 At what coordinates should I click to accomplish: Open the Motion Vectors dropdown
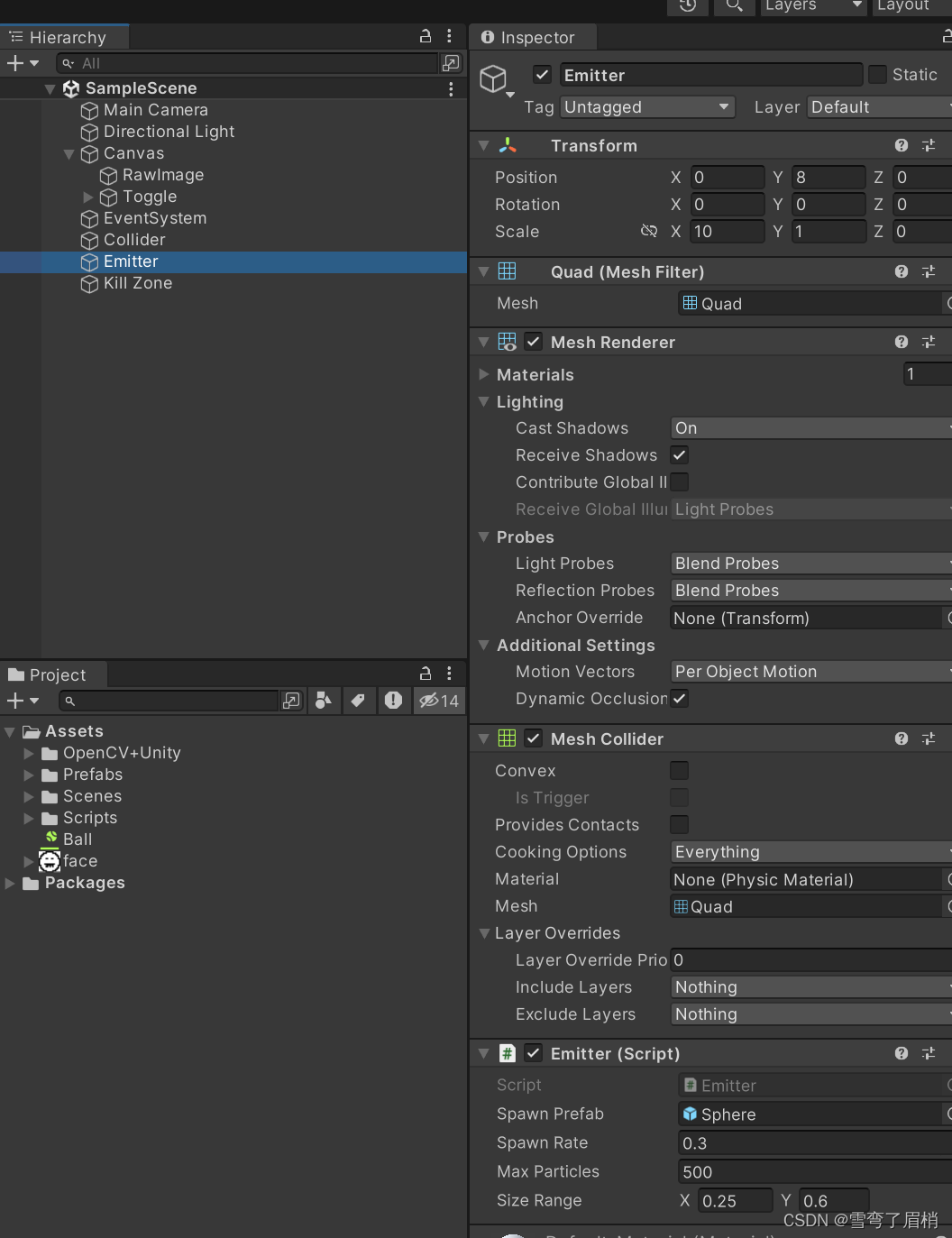pyautogui.click(x=811, y=672)
